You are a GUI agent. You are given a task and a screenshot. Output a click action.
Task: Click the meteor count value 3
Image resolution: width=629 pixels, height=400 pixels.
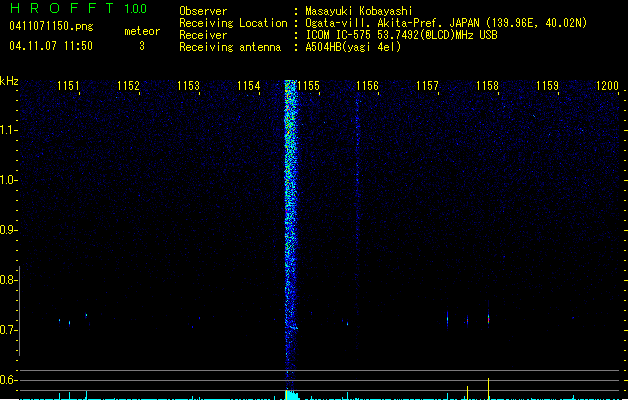(142, 46)
